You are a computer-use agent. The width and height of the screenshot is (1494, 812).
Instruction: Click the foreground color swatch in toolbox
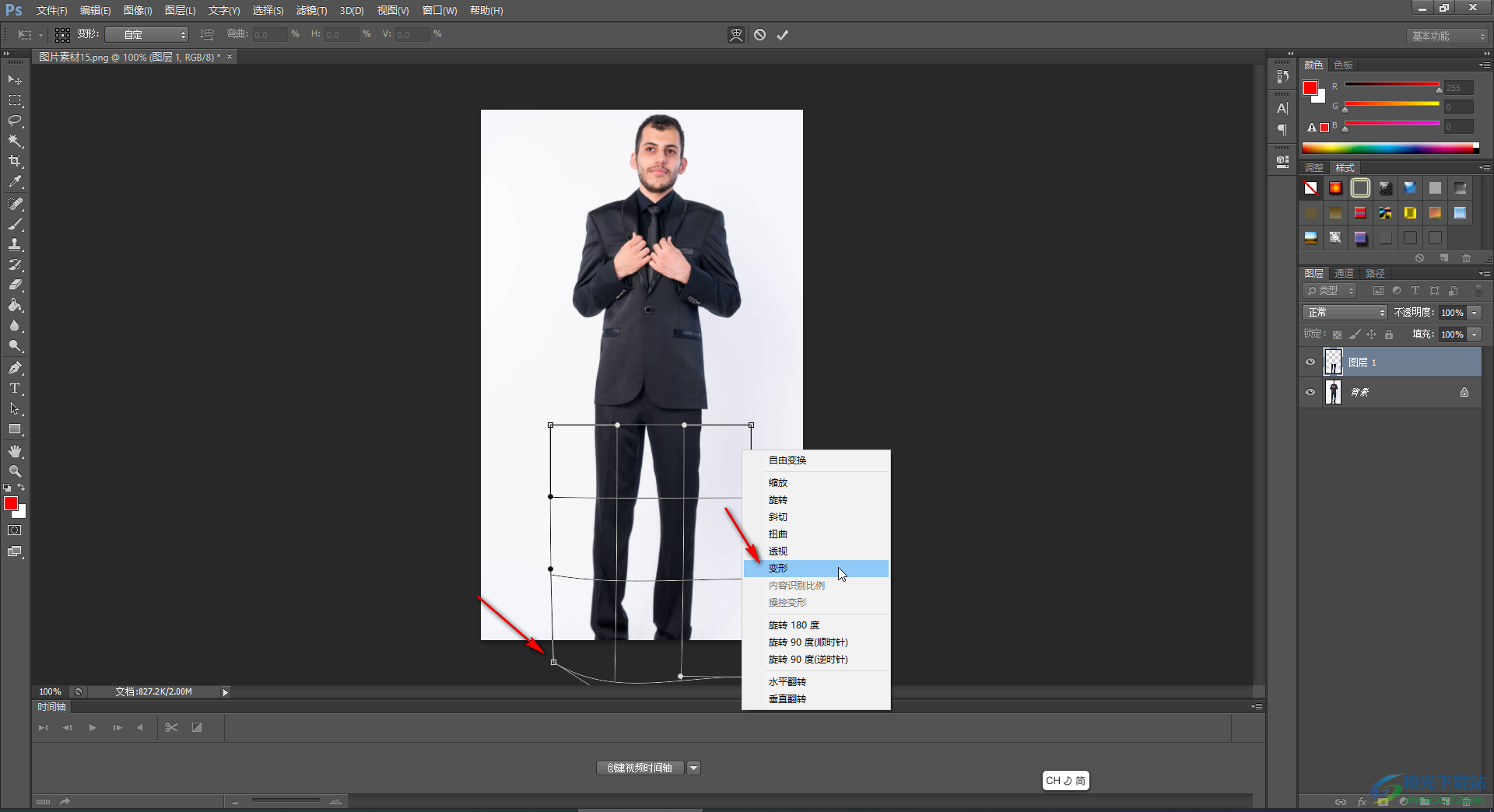click(11, 504)
